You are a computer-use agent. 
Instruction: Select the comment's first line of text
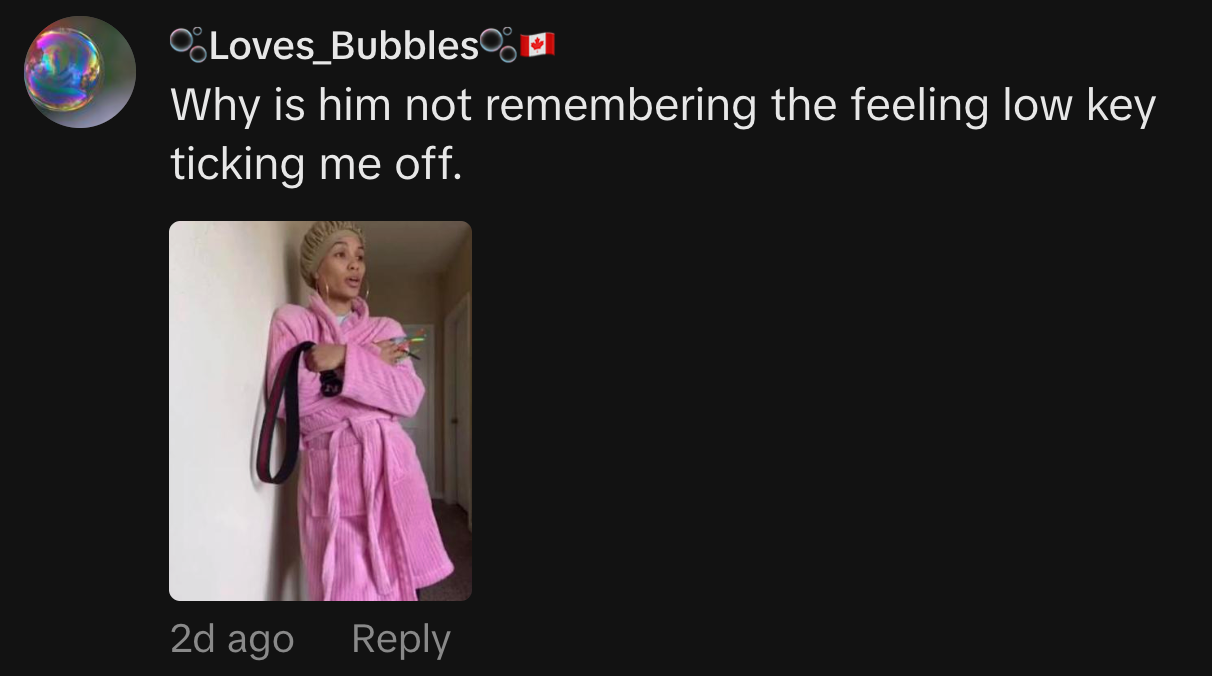[x=663, y=106]
